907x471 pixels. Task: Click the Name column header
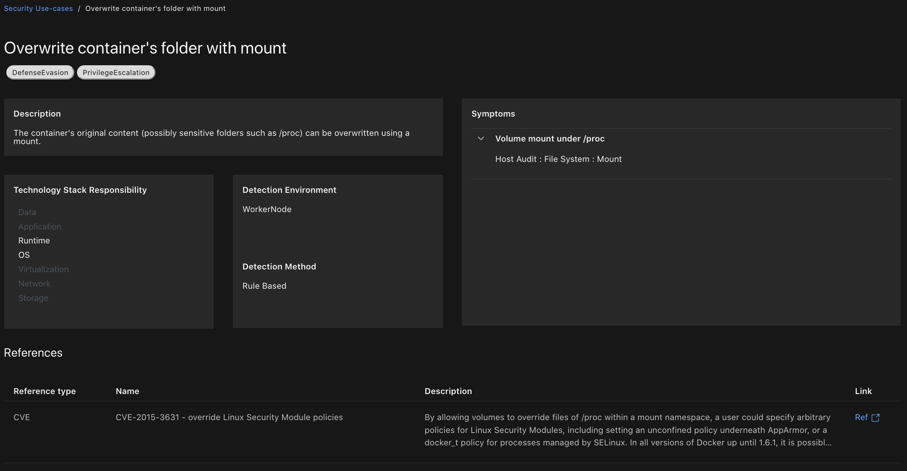pos(127,391)
